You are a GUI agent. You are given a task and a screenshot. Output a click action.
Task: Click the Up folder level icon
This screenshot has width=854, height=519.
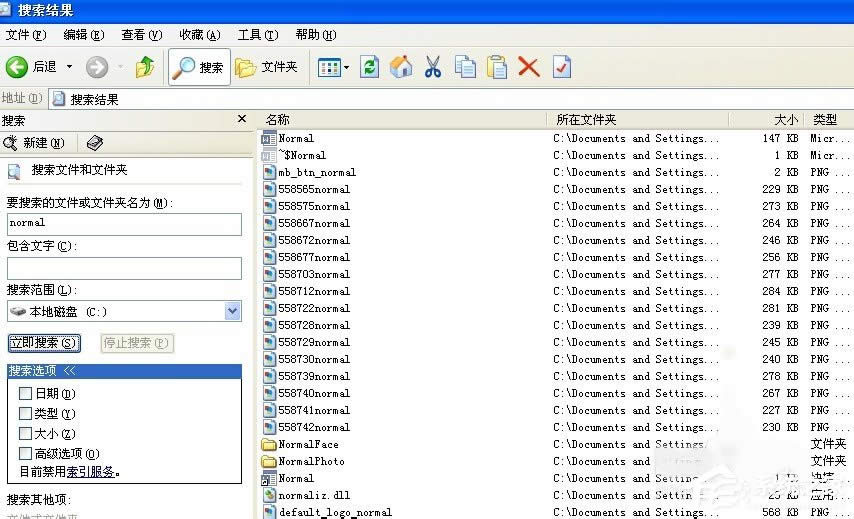[145, 67]
